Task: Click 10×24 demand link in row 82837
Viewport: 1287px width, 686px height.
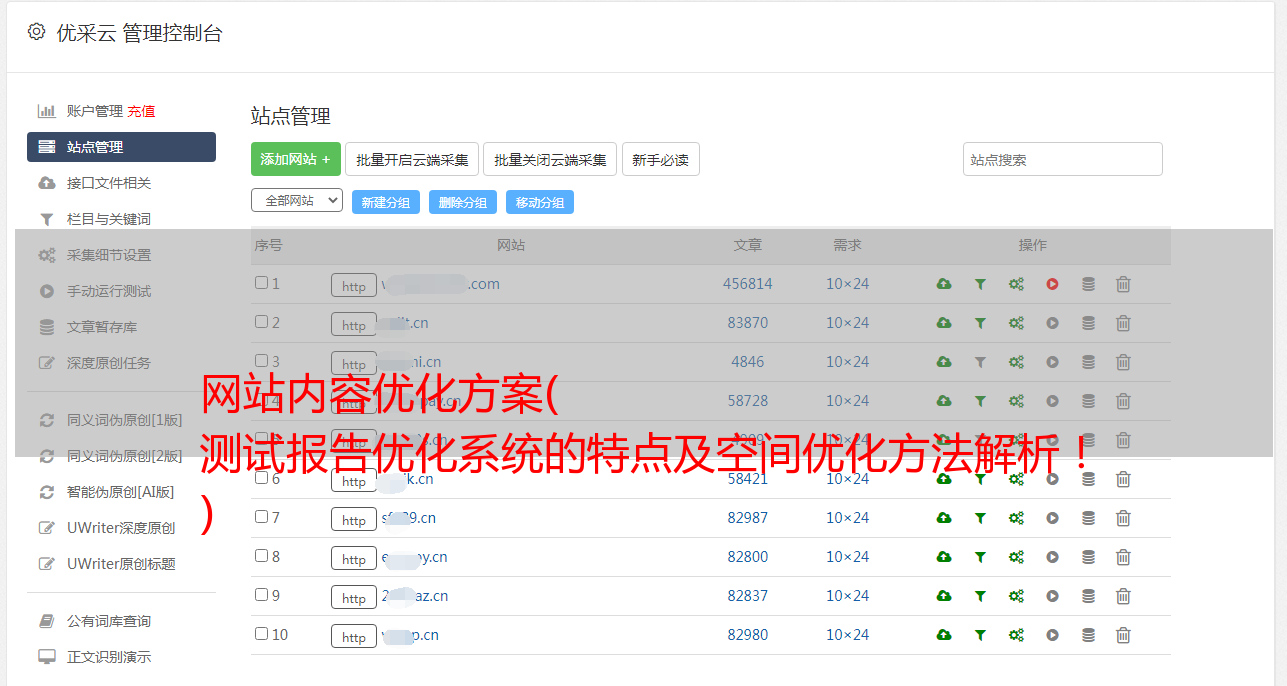Action: click(848, 596)
